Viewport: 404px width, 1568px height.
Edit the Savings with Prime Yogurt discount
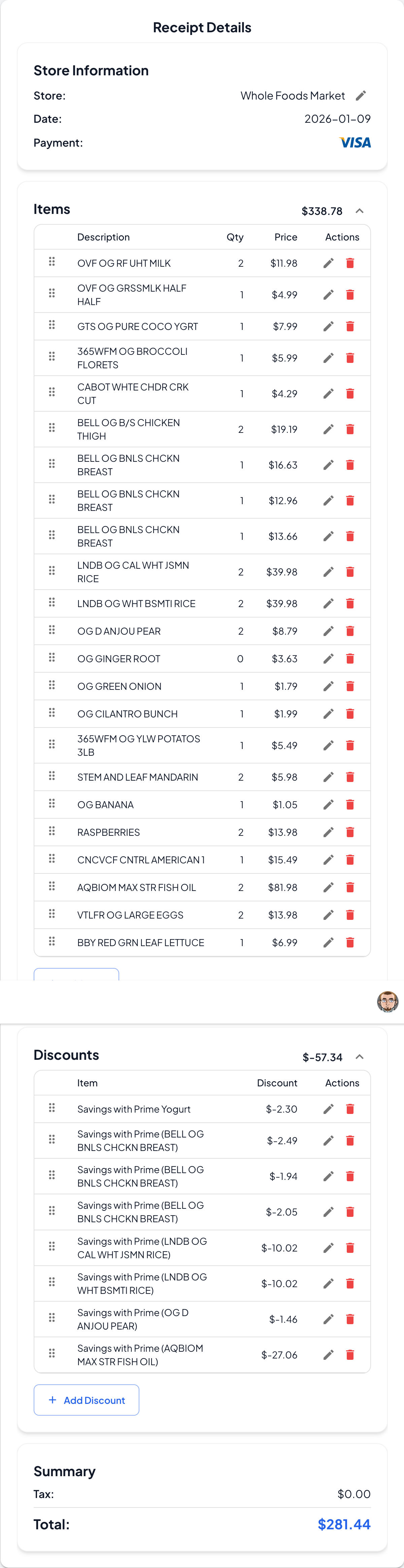click(x=328, y=1109)
